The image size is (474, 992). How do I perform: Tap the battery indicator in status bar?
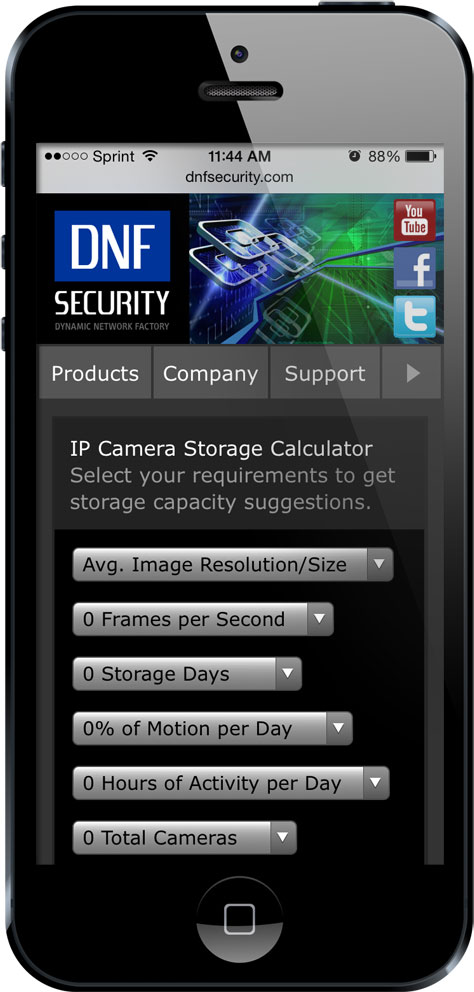pos(420,156)
